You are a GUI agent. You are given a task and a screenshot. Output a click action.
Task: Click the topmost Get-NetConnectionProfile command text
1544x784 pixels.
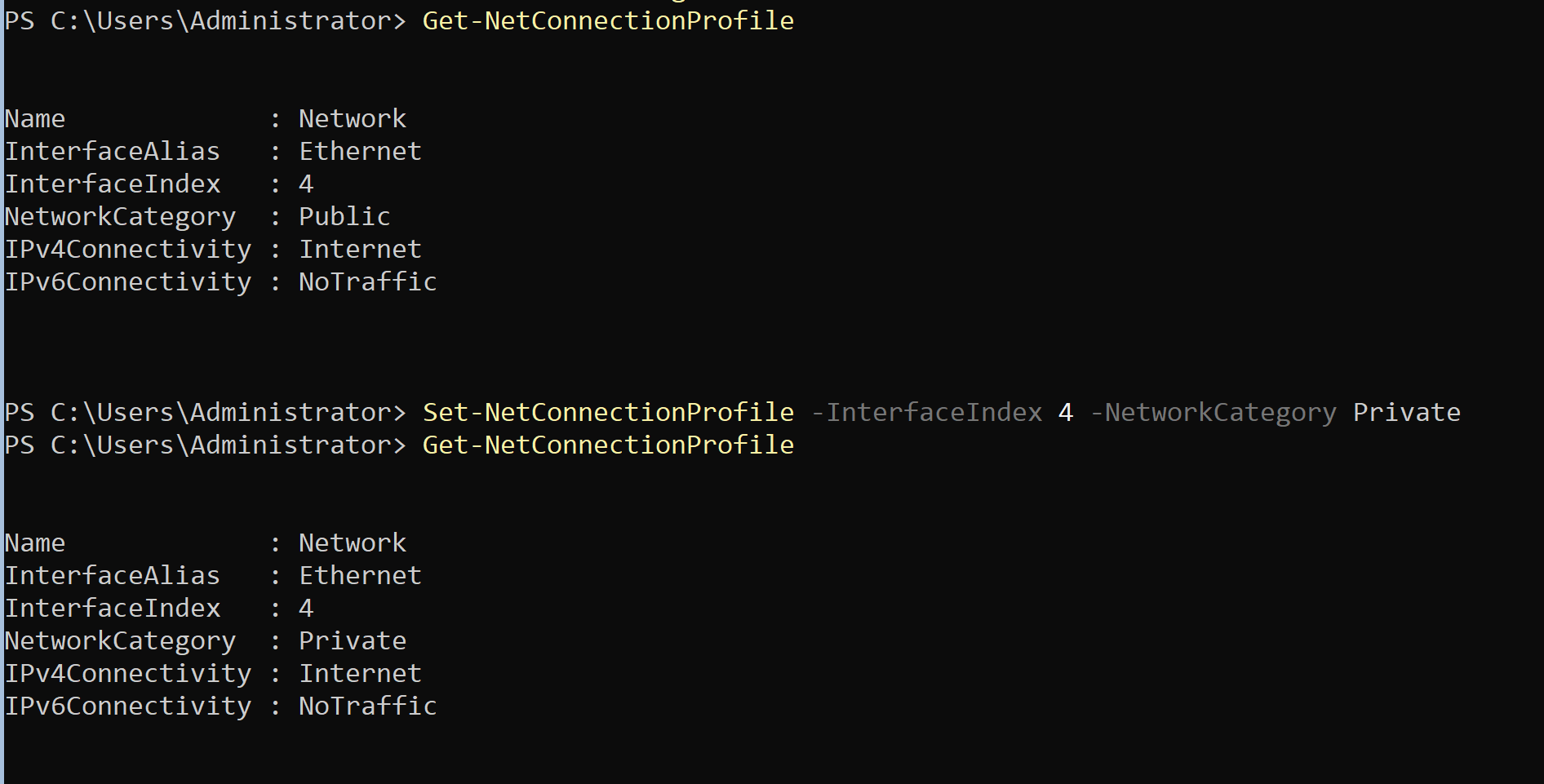608,20
